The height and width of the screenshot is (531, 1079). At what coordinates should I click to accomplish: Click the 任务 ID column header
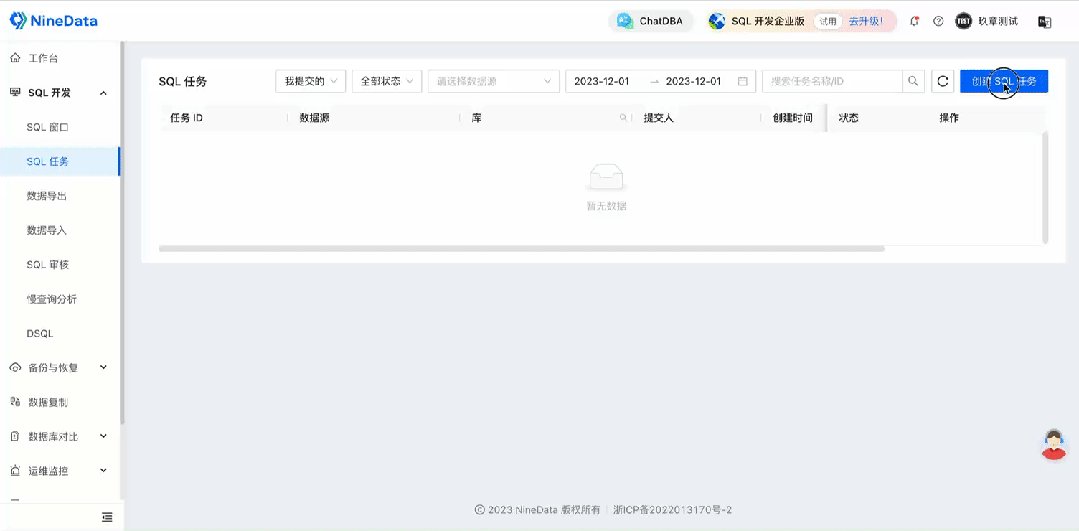pyautogui.click(x=186, y=118)
